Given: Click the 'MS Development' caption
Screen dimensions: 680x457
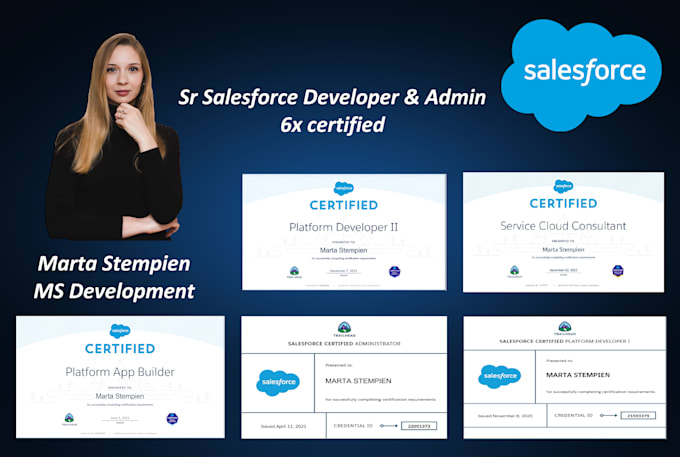Looking at the screenshot, I should coord(114,291).
